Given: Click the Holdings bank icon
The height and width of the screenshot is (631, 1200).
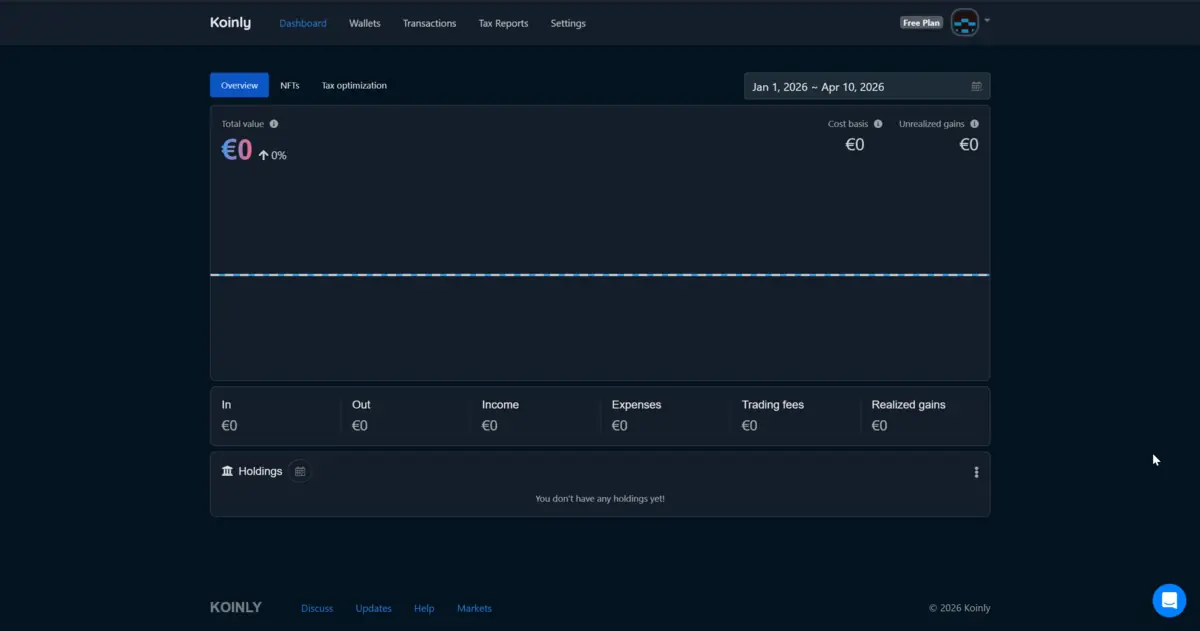Looking at the screenshot, I should coord(228,470).
